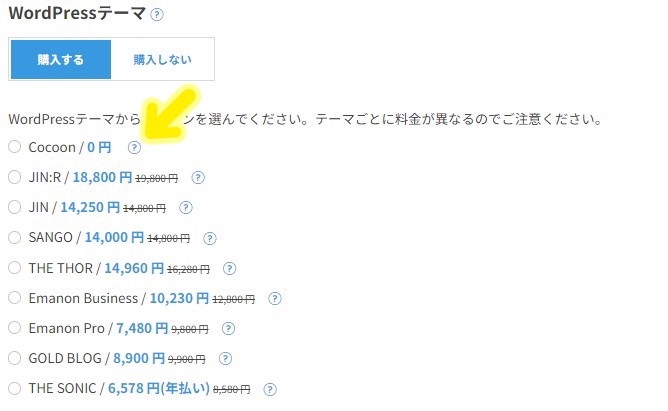The width and height of the screenshot is (668, 411).
Task: Select Emanon Pro radio button
Action: pyautogui.click(x=14, y=328)
